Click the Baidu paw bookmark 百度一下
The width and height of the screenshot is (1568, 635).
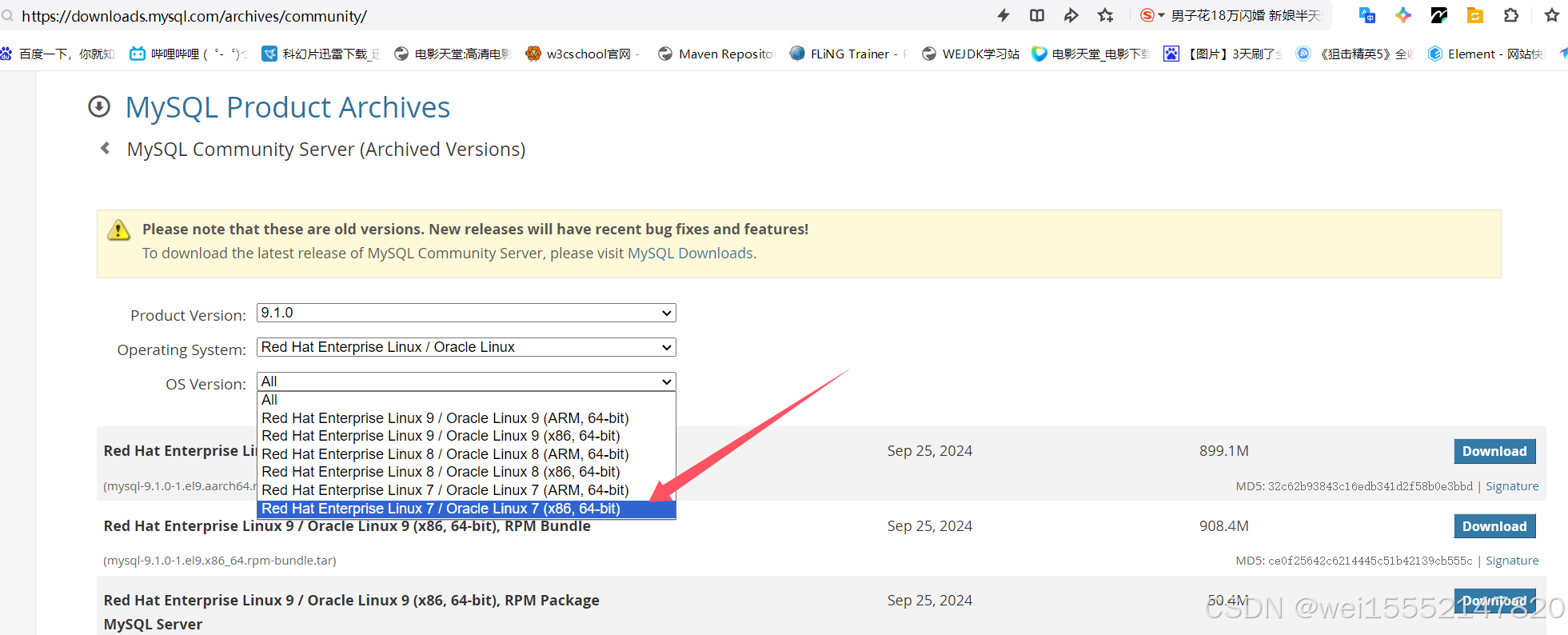pyautogui.click(x=58, y=54)
